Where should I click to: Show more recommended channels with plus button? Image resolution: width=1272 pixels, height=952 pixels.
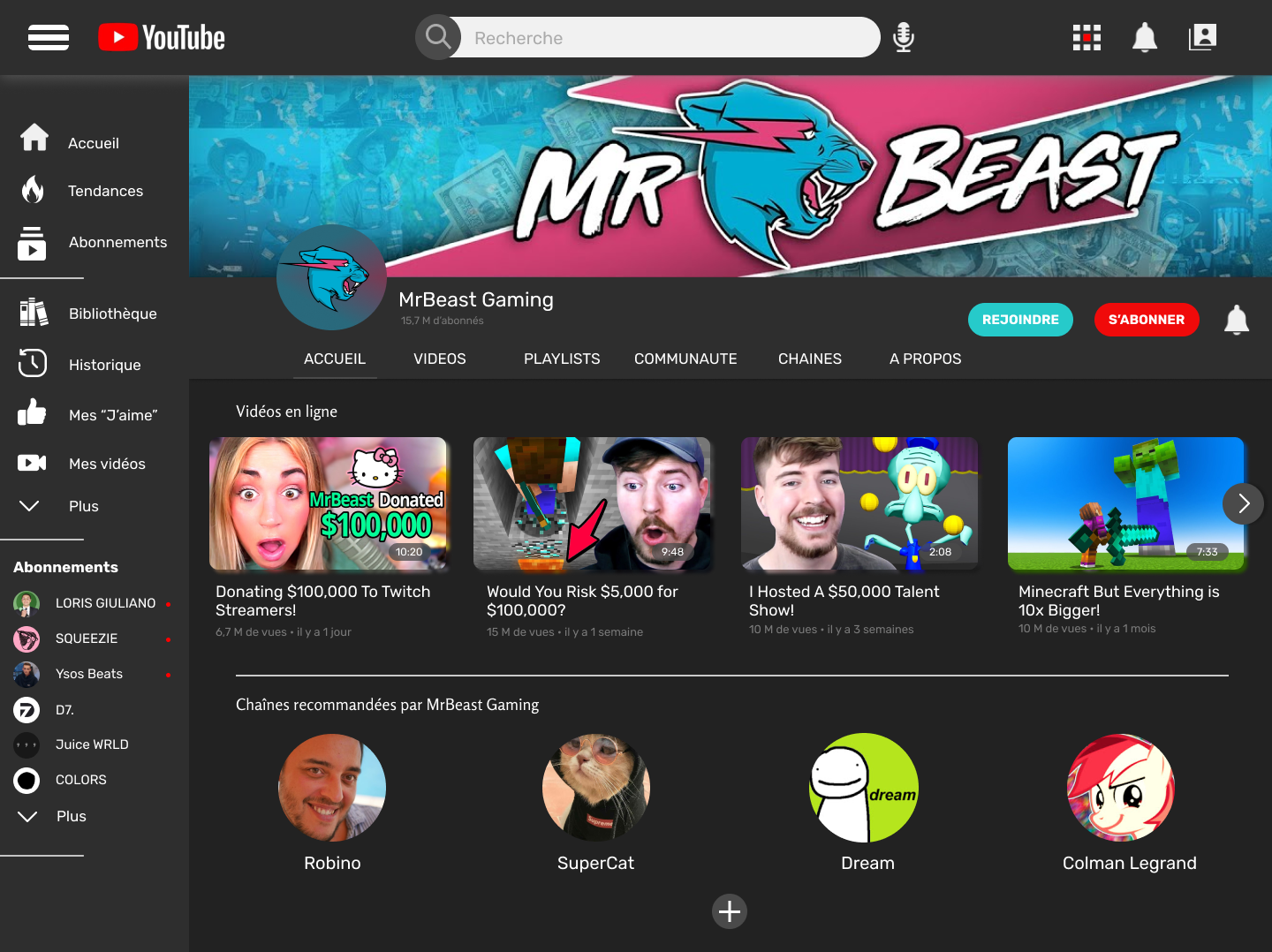coord(730,911)
